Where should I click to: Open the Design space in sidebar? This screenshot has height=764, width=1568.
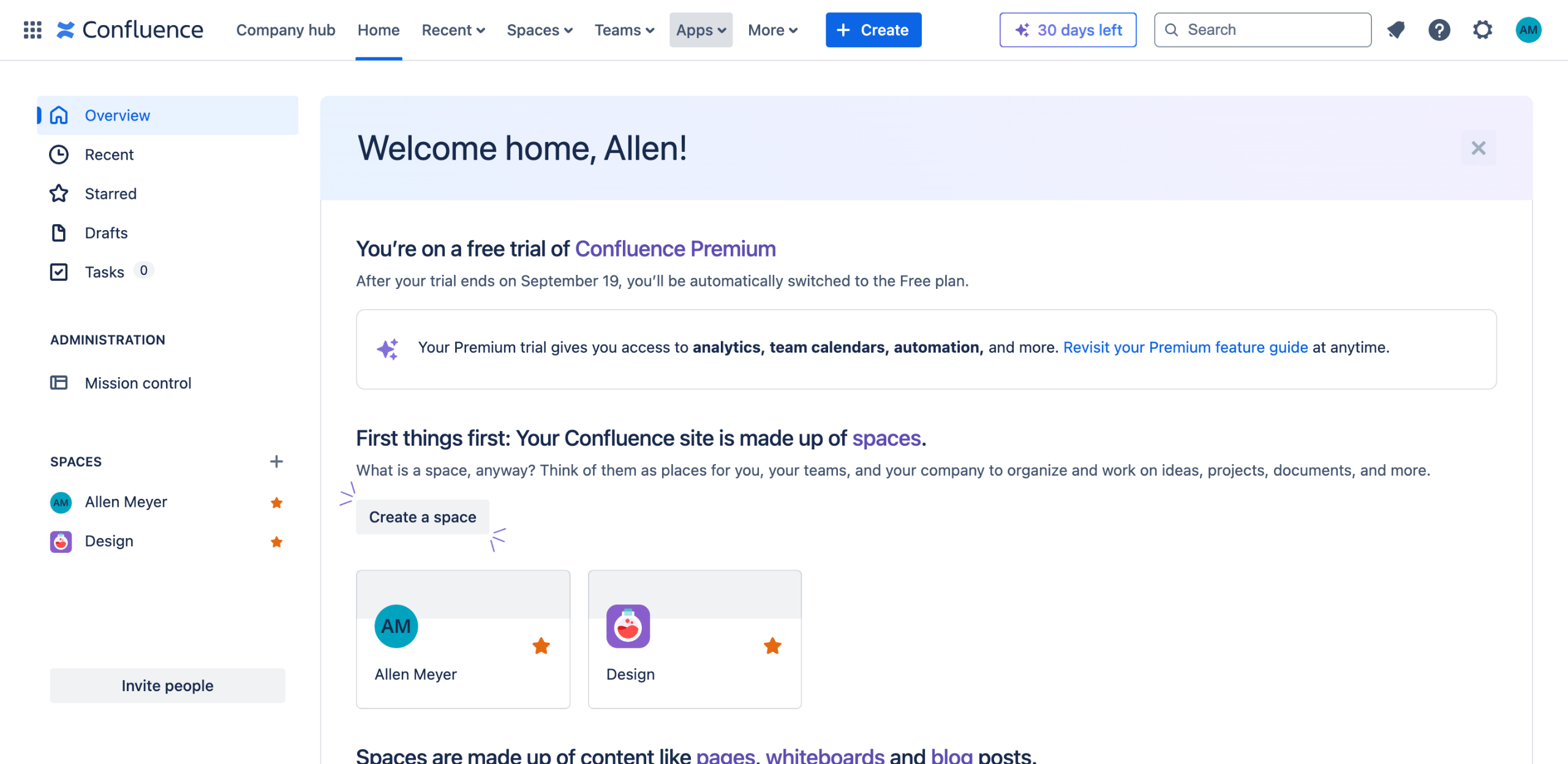[109, 541]
